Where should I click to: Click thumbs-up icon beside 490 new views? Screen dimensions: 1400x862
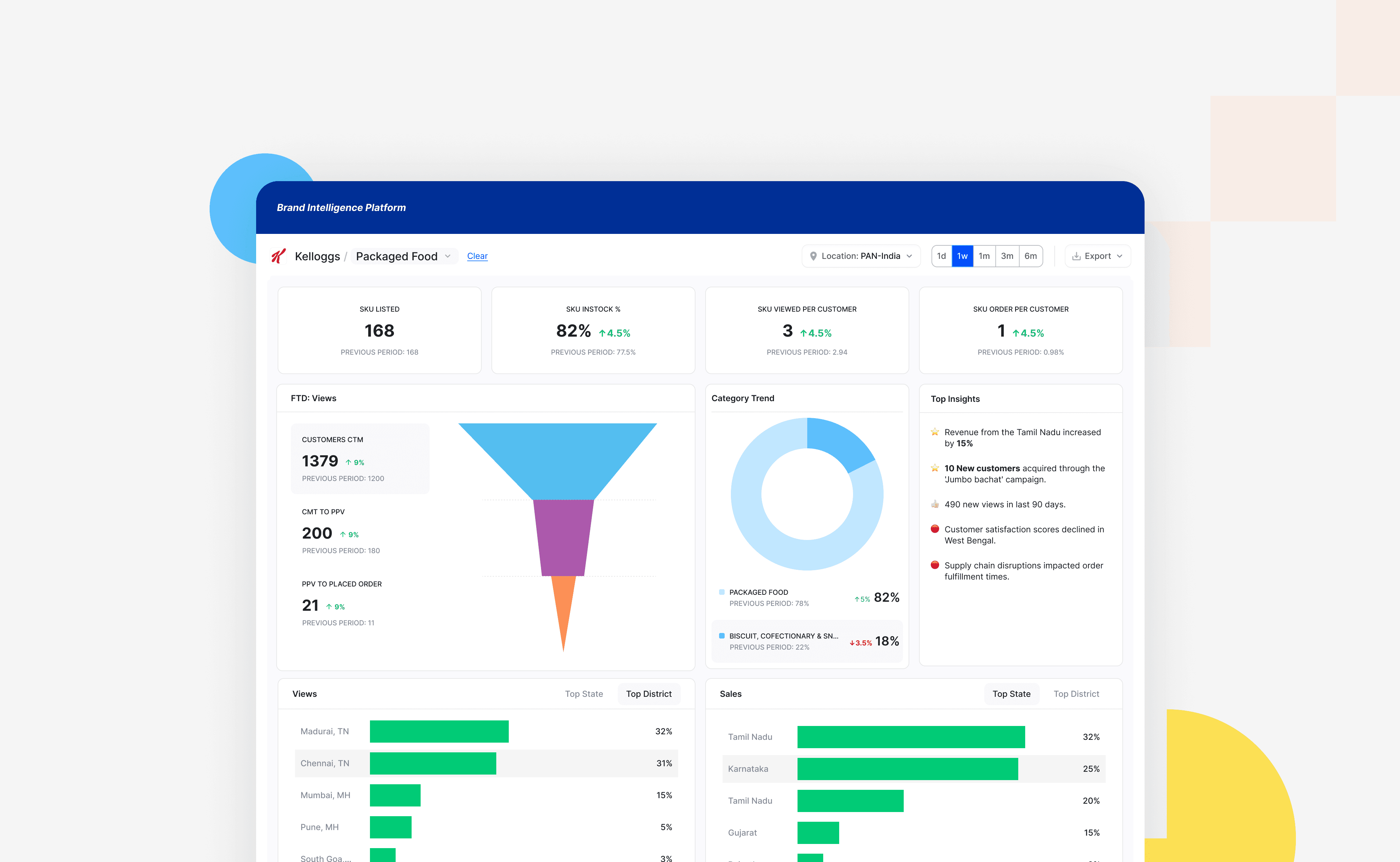tap(935, 504)
